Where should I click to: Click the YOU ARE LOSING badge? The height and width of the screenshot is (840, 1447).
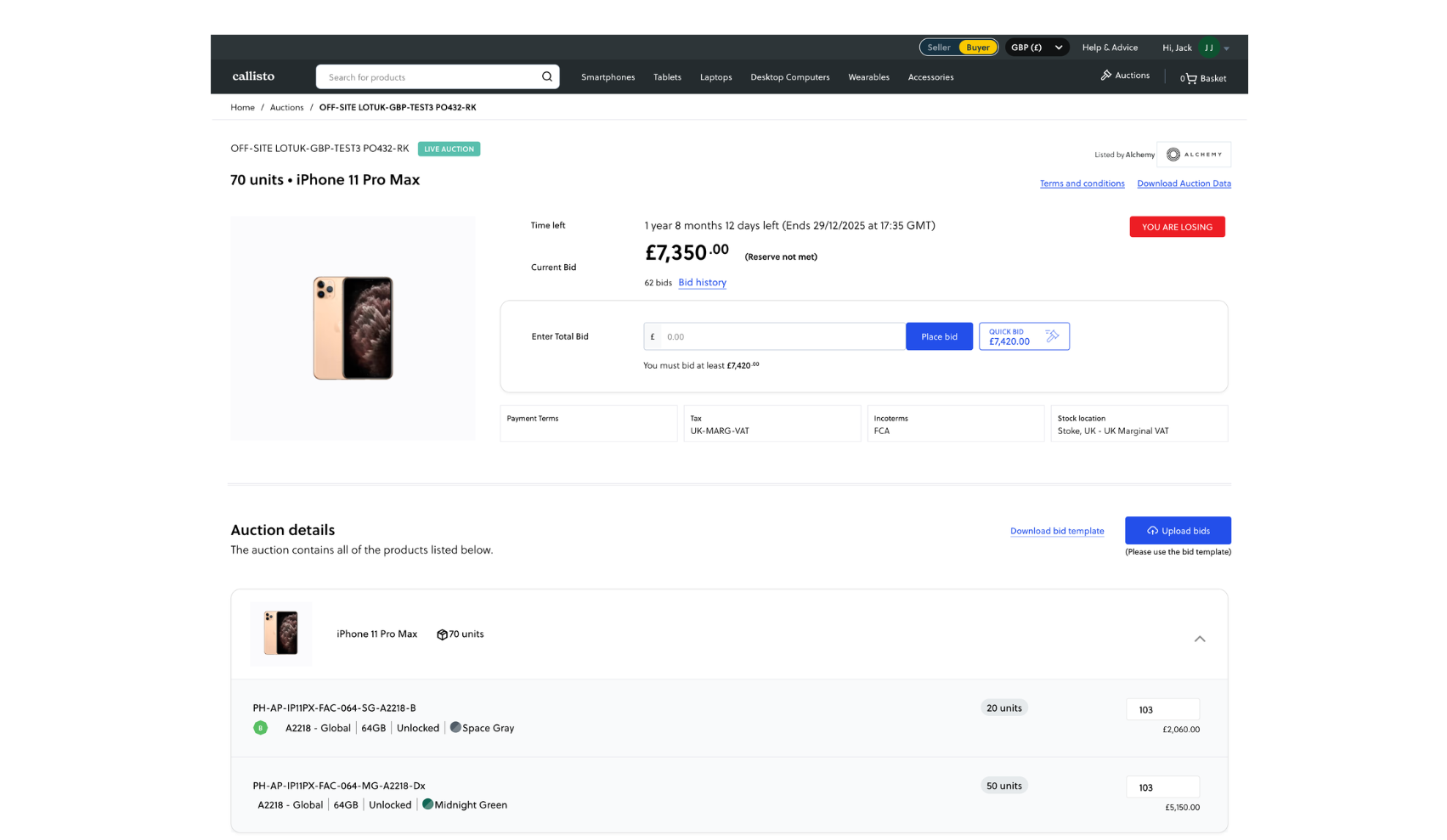[1177, 227]
